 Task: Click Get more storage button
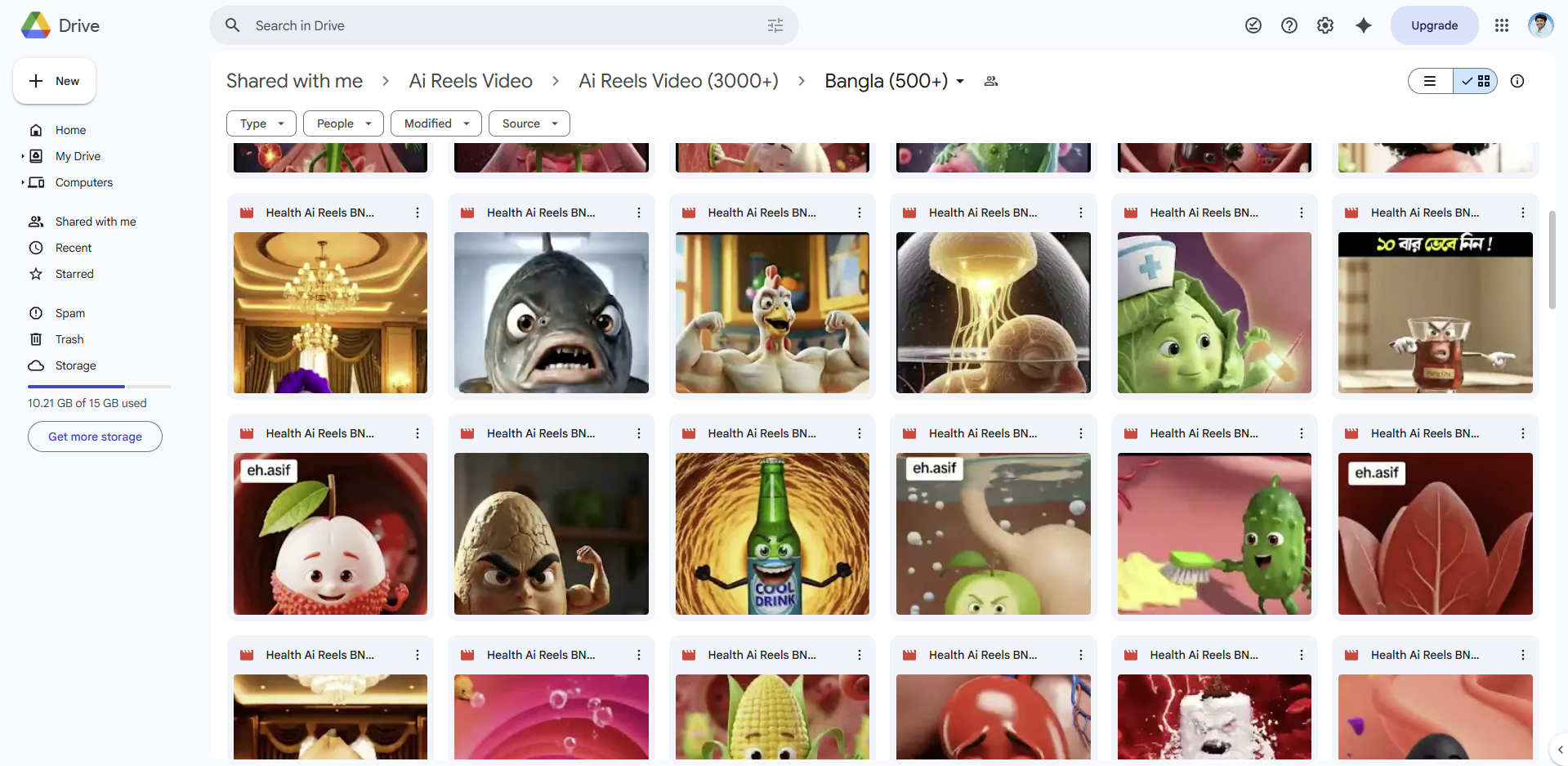[95, 437]
